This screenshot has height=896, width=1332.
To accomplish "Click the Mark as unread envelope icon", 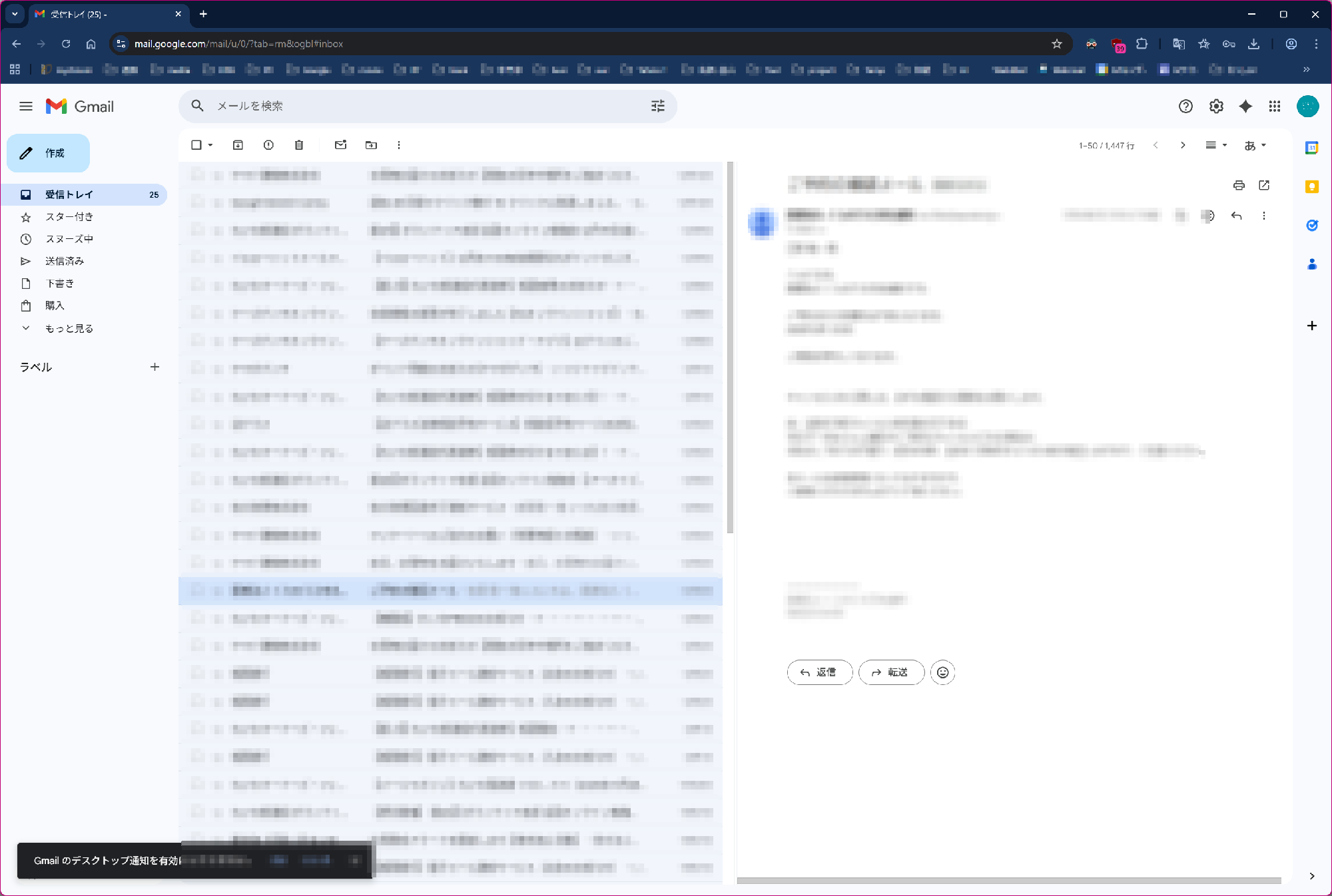I will point(340,145).
